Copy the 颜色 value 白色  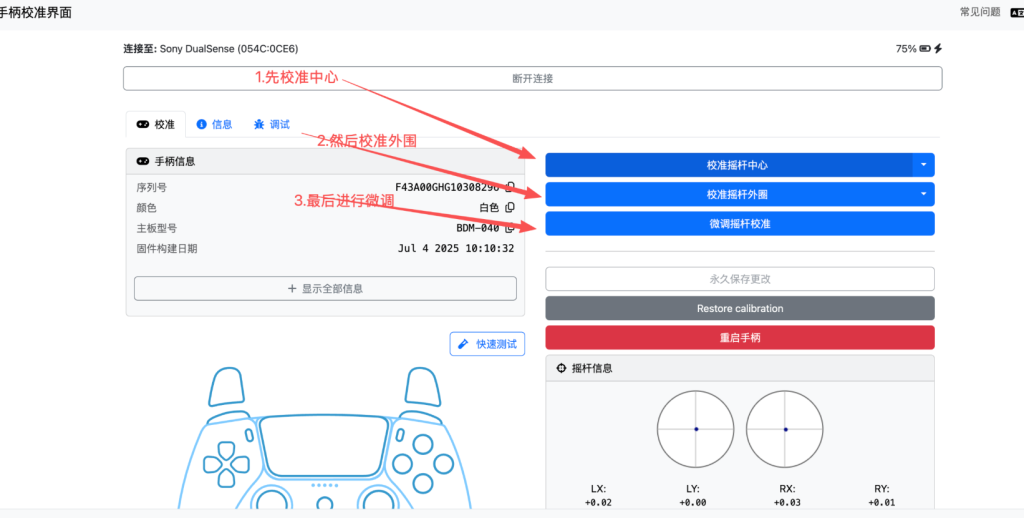click(511, 207)
